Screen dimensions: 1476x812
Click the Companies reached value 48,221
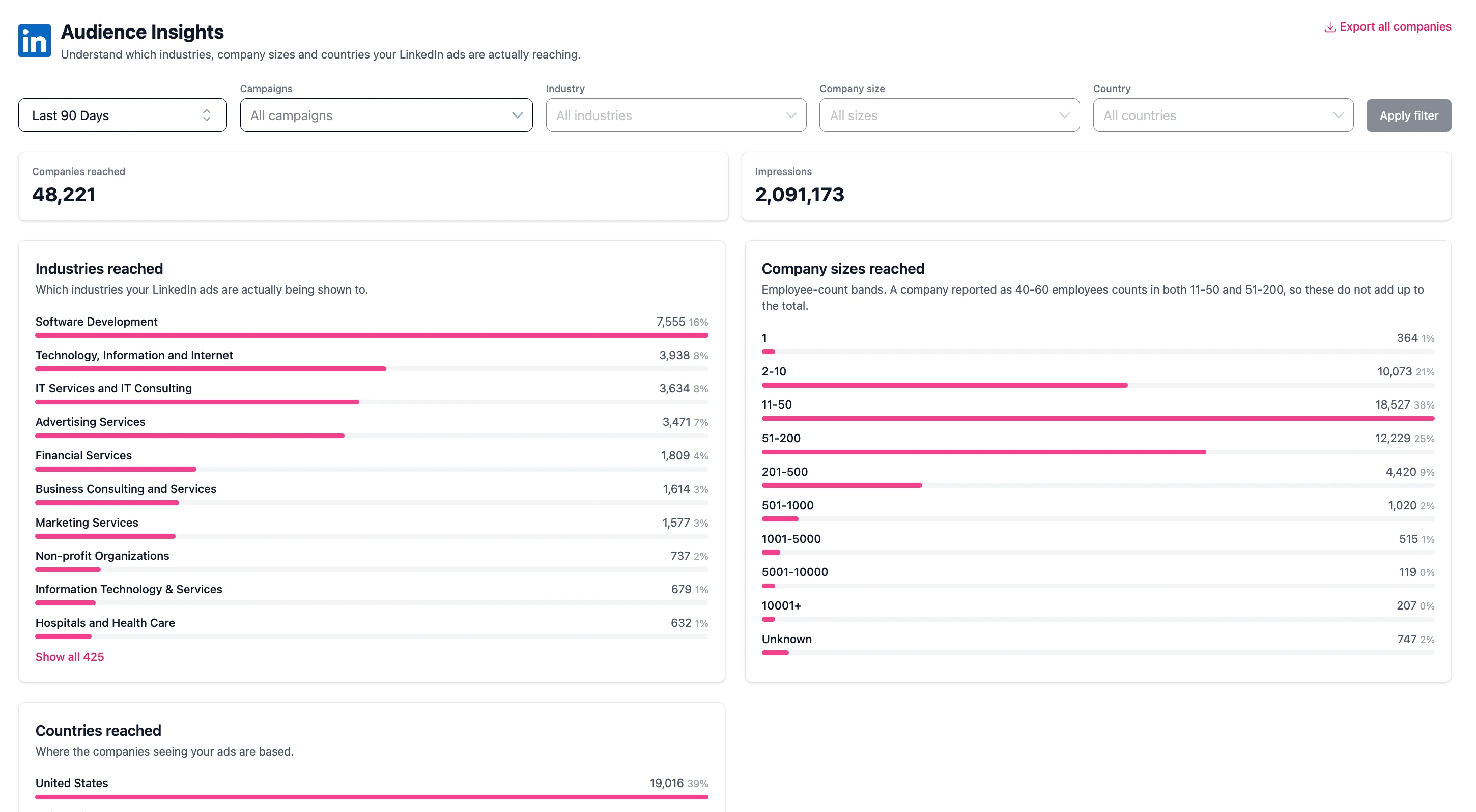pyautogui.click(x=64, y=195)
